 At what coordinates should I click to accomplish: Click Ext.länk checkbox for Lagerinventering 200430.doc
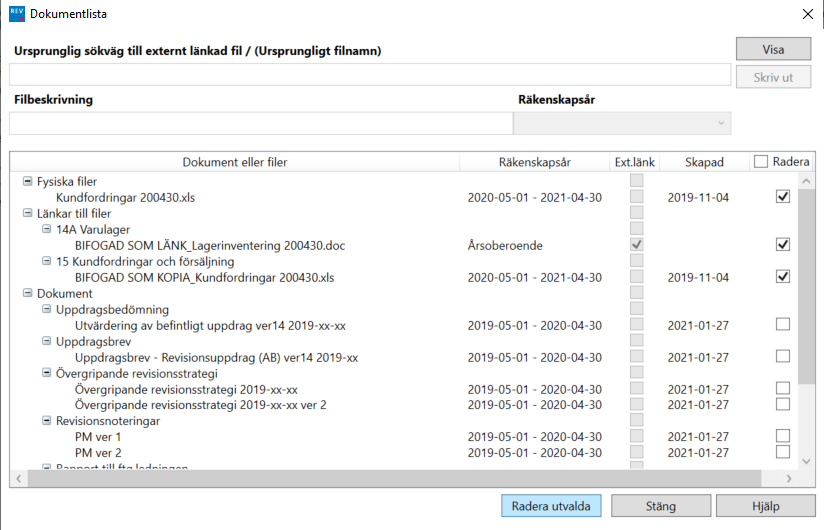[x=636, y=244]
